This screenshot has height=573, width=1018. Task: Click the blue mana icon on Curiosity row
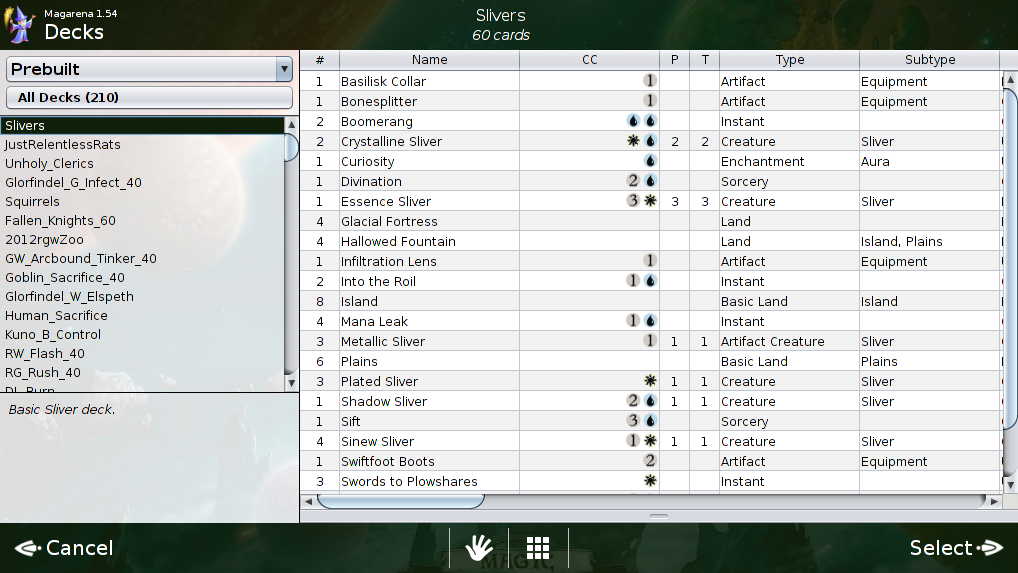pyautogui.click(x=650, y=161)
